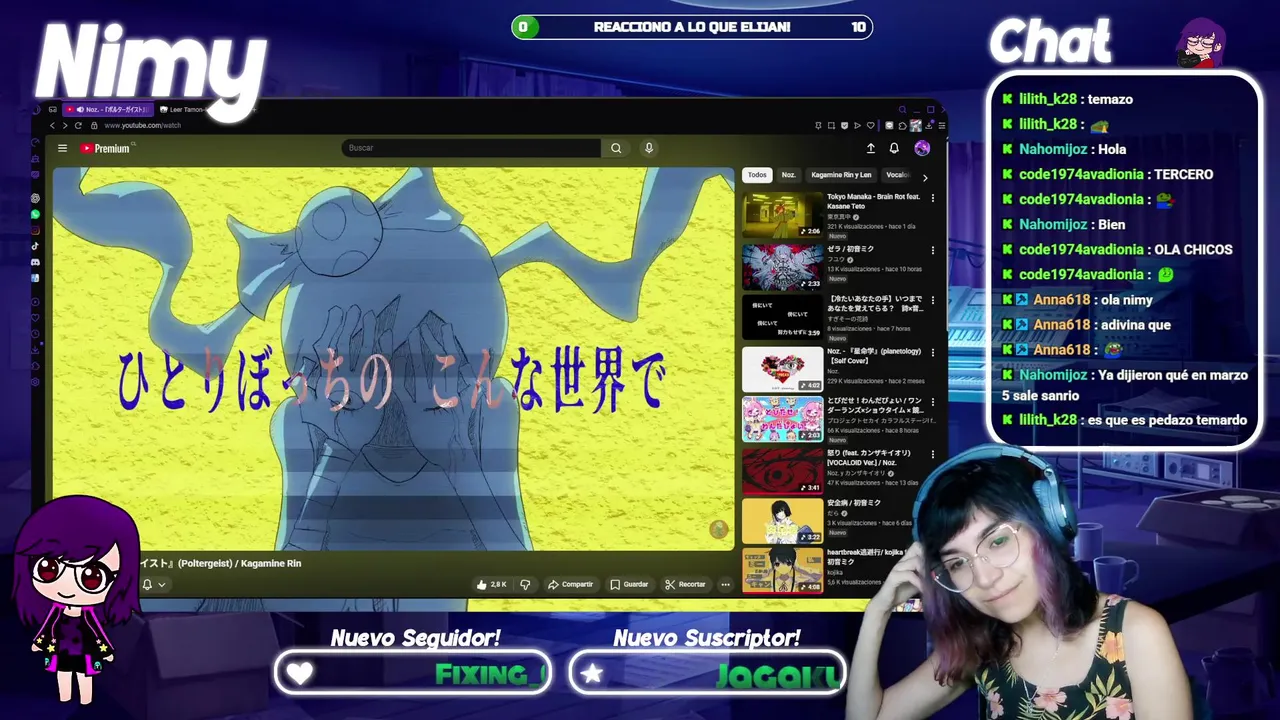Open the とびだせ！わんだびょい video thumbnail
1280x720 pixels.
[x=782, y=419]
